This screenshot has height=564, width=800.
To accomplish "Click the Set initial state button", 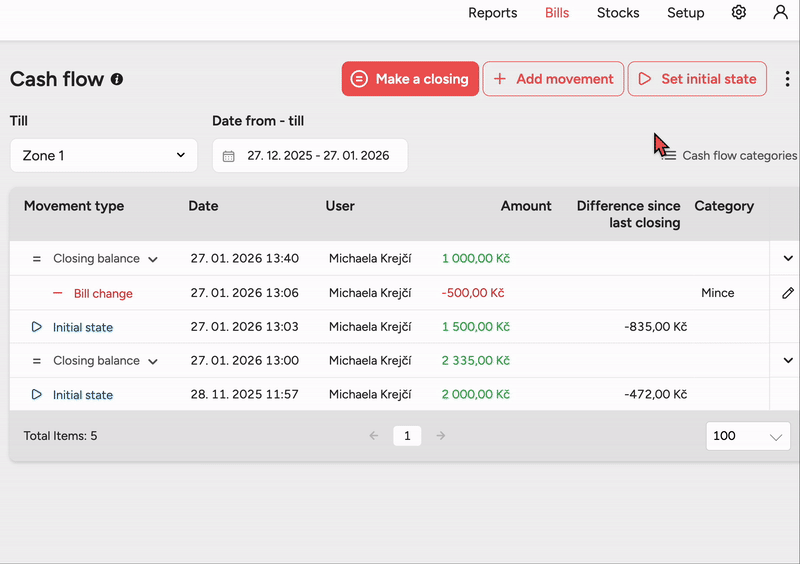I will pyautogui.click(x=697, y=79).
